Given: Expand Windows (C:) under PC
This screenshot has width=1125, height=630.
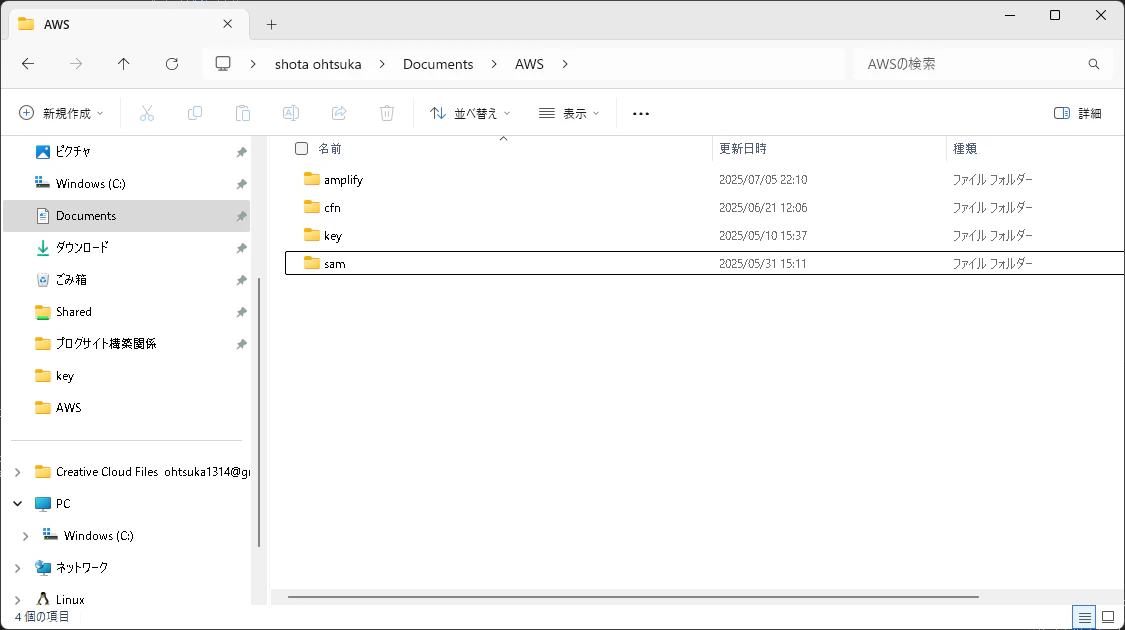Looking at the screenshot, I should coord(26,536).
